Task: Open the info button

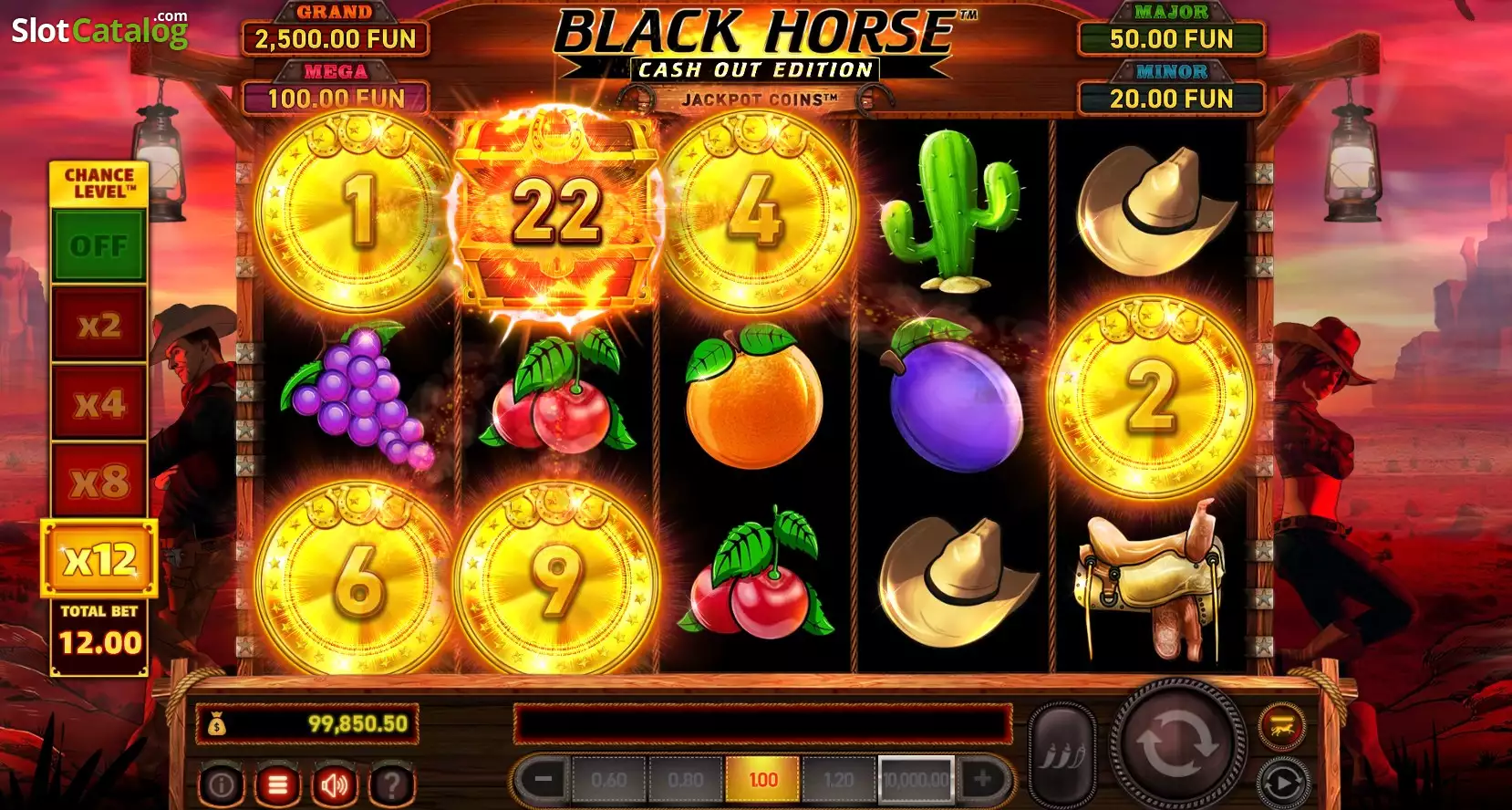Action: tap(222, 784)
